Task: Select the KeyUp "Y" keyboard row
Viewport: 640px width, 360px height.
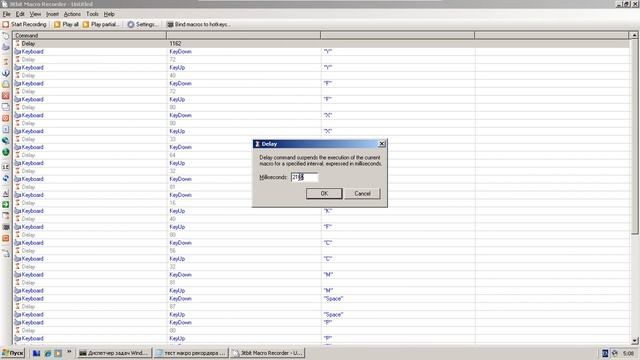Action: point(321,67)
